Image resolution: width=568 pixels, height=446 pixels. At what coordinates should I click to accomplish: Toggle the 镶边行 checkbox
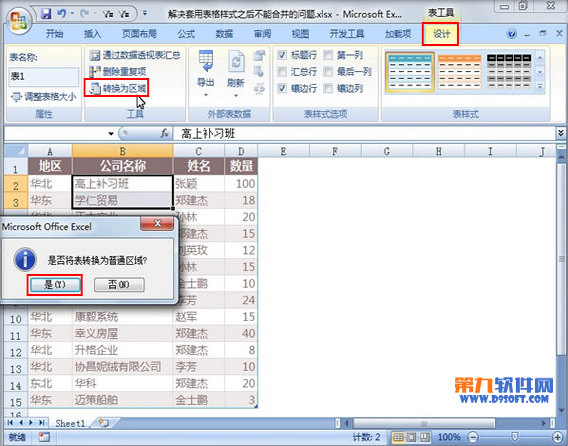(282, 88)
